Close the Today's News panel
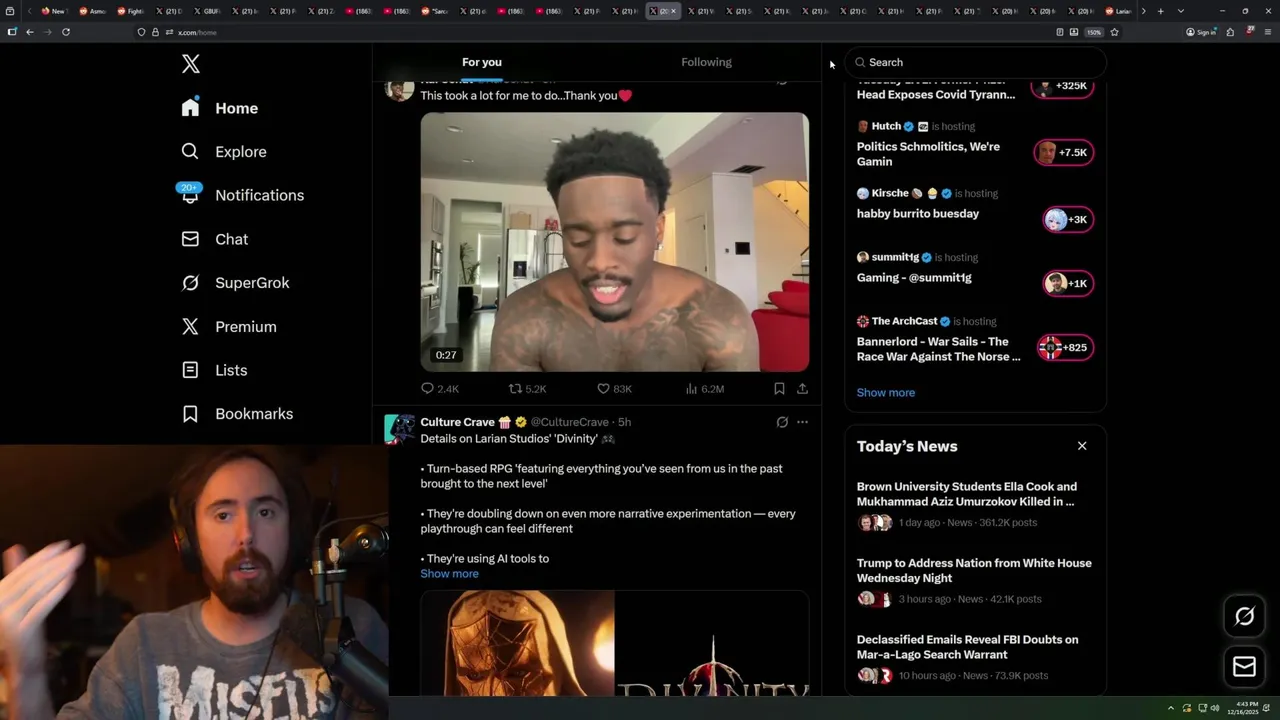 click(x=1082, y=446)
